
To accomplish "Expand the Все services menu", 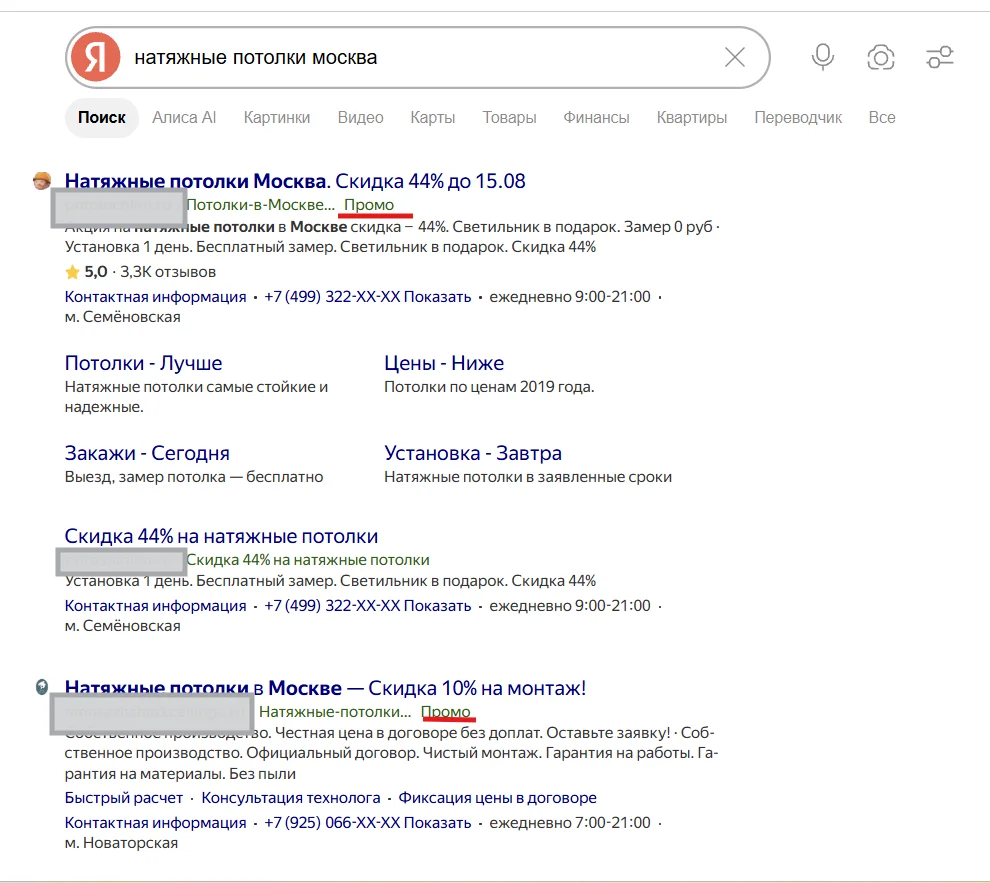I will coord(882,117).
